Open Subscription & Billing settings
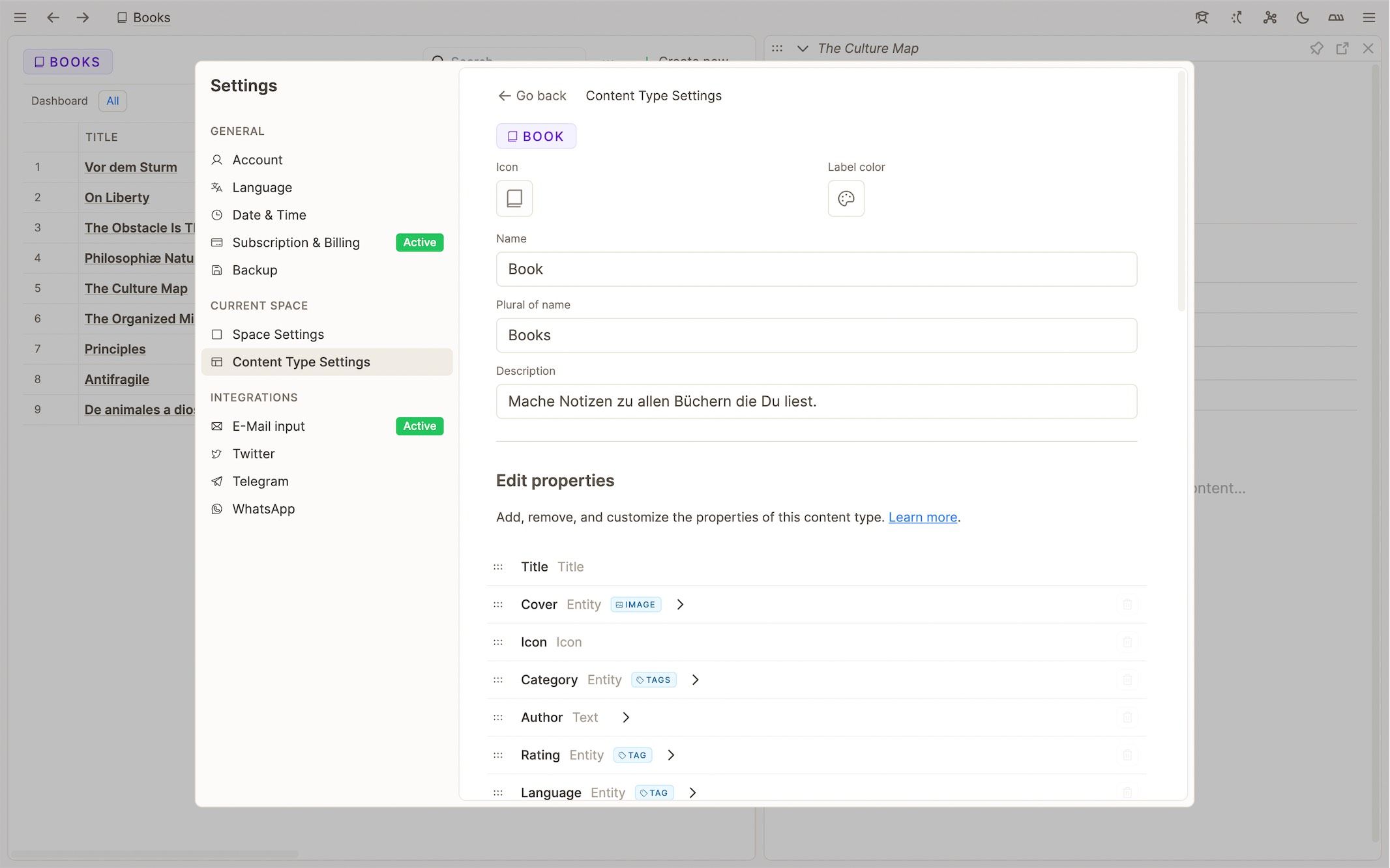 [x=296, y=242]
